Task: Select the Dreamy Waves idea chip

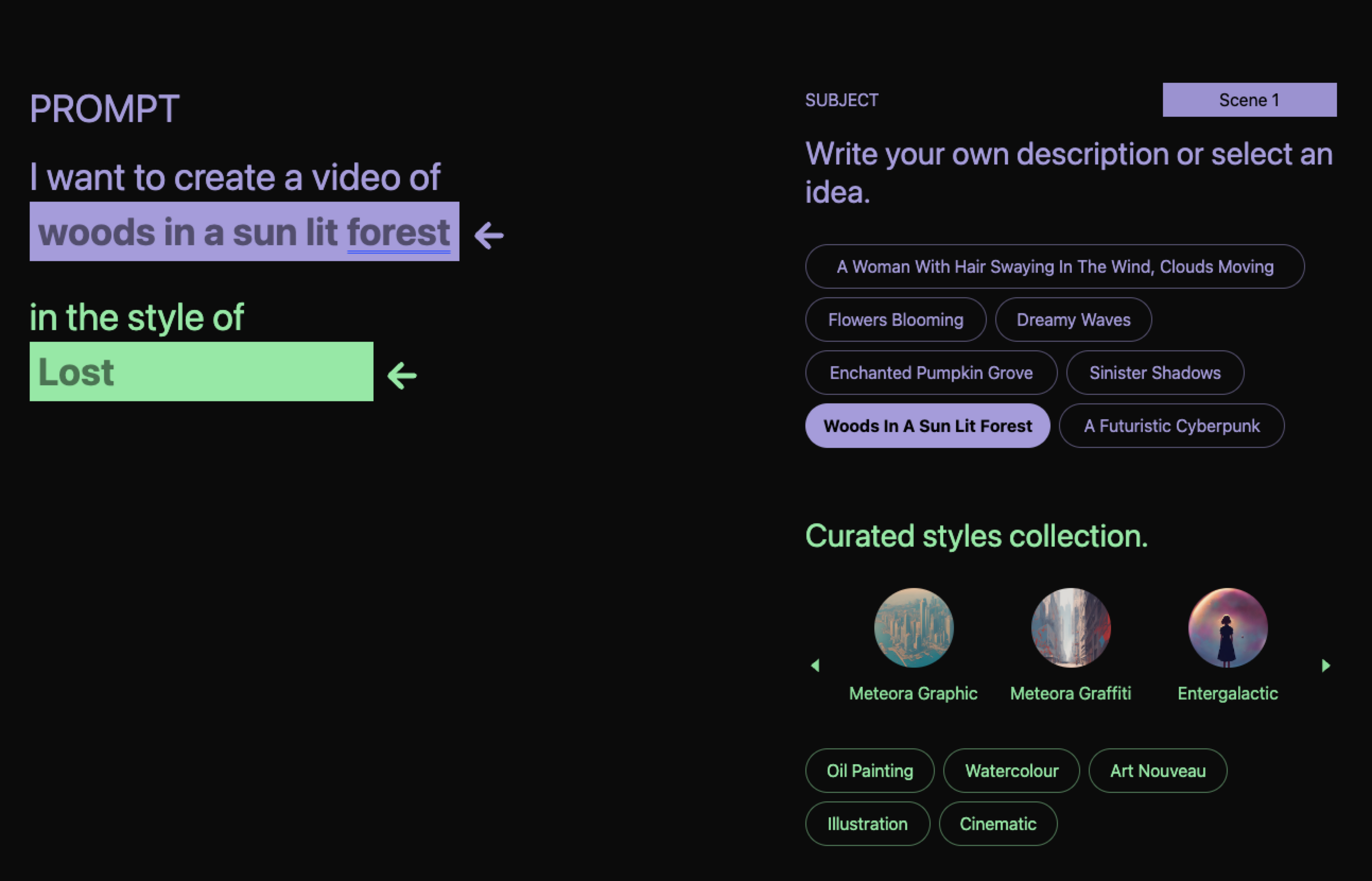Action: click(x=1073, y=319)
